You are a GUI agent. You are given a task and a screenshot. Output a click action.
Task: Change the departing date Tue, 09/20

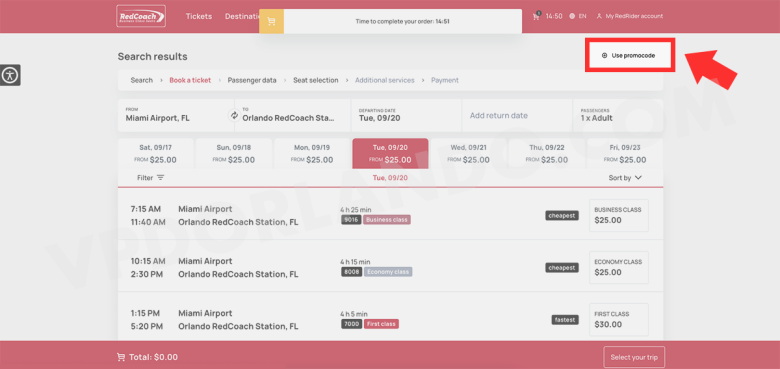click(x=406, y=115)
